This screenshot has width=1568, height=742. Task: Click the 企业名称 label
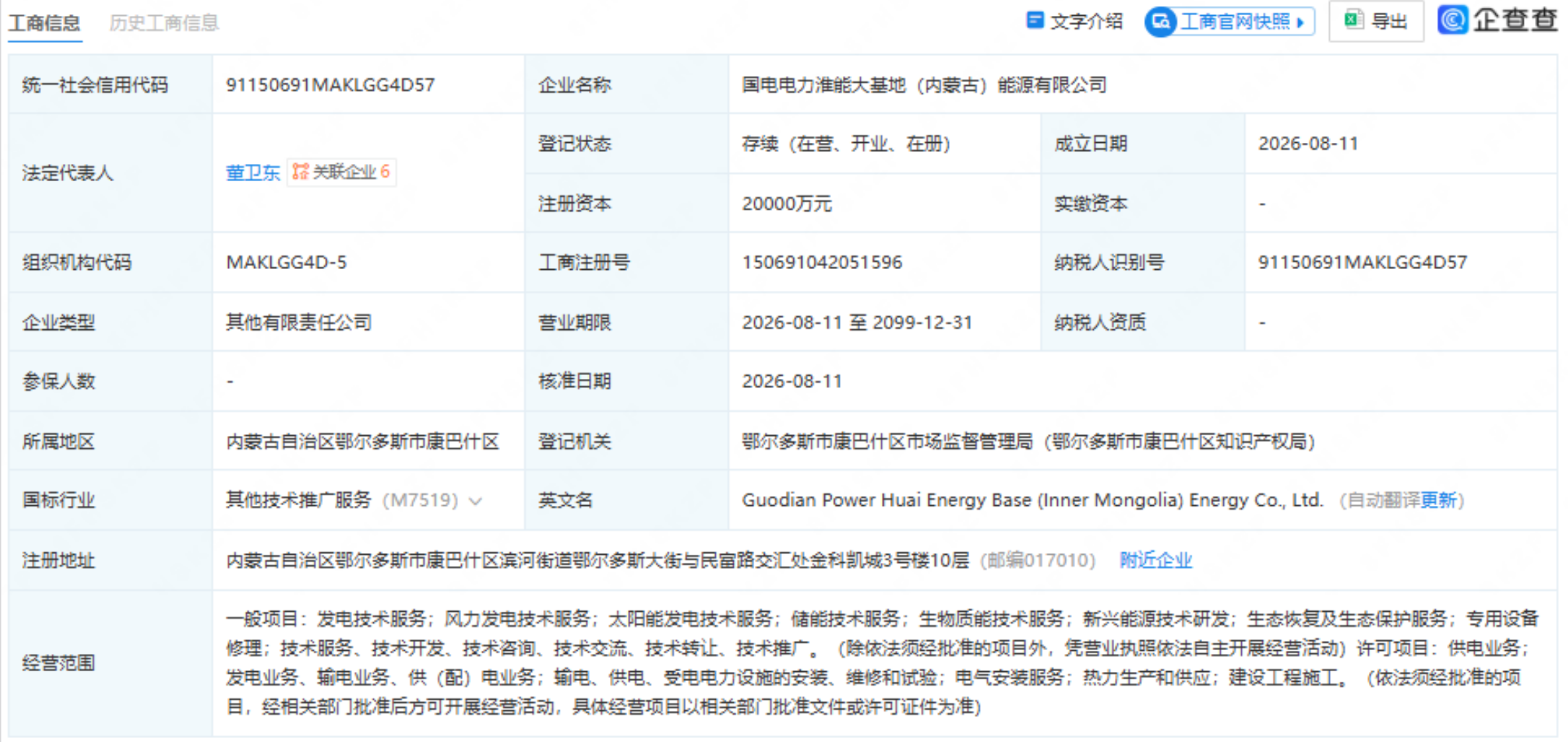(574, 85)
